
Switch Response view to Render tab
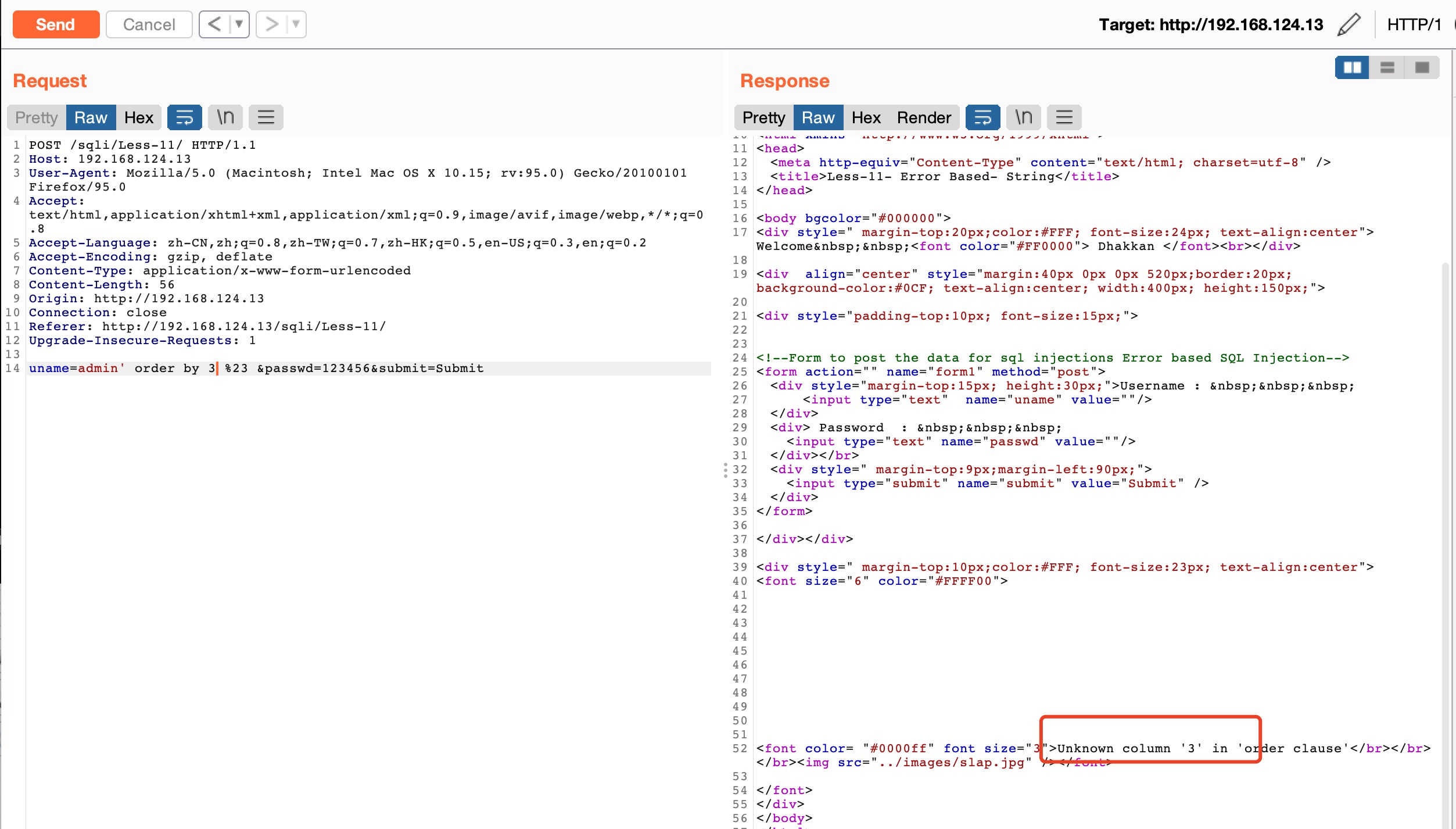(923, 117)
